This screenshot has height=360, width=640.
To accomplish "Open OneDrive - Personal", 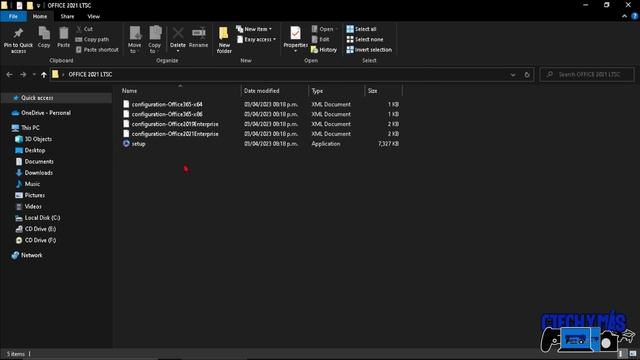I will (46, 113).
